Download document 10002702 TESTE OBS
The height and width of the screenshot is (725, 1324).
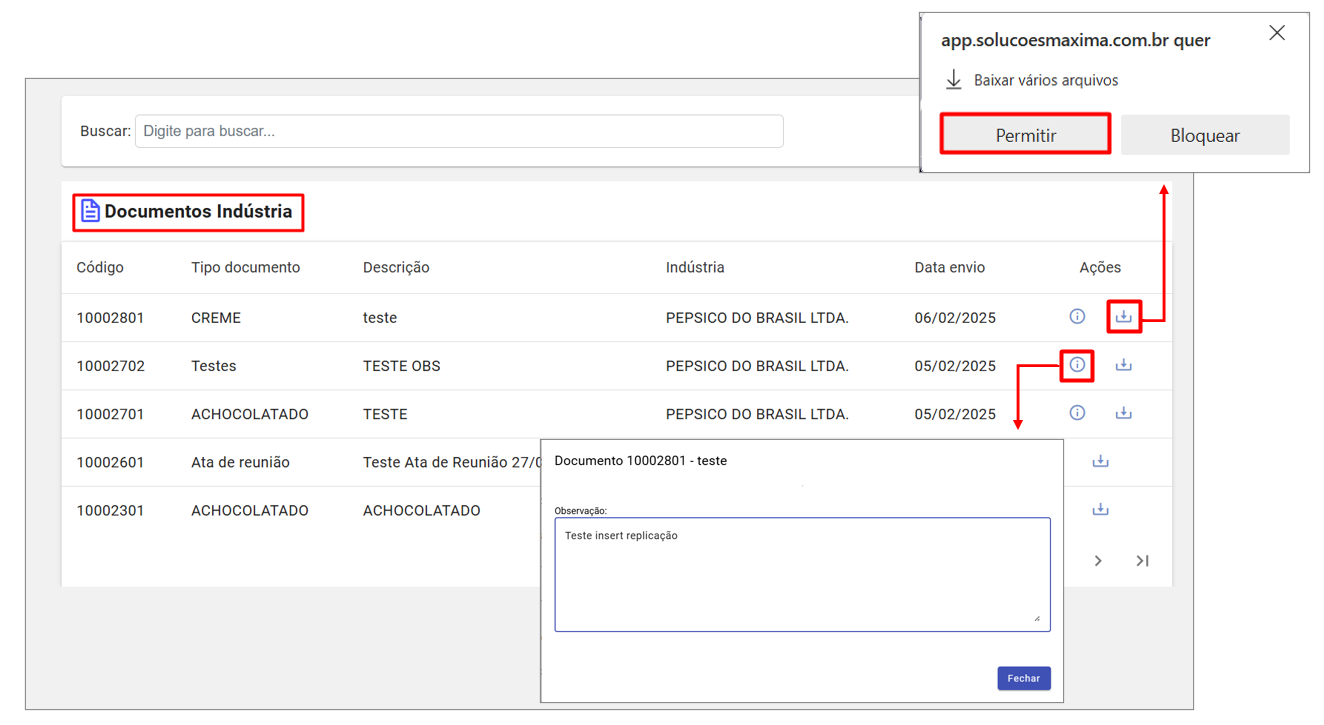[x=1123, y=365]
